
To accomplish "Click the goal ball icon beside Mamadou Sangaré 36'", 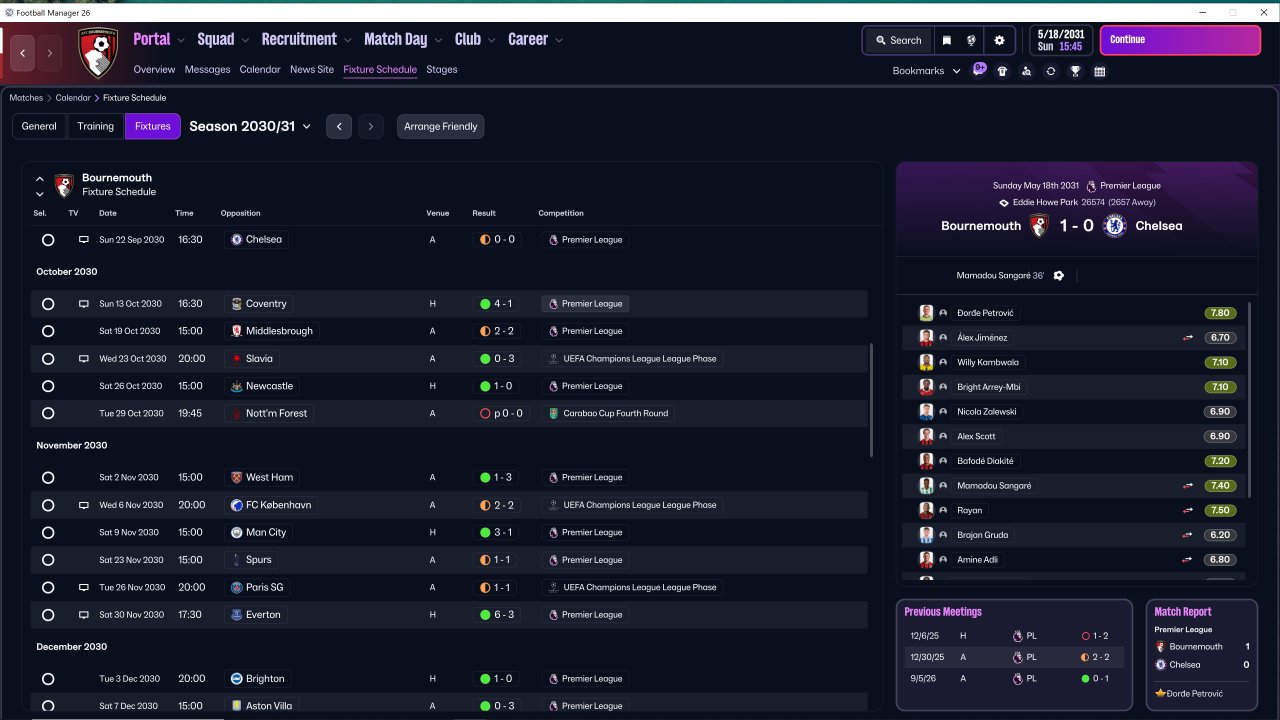I will click(x=1059, y=276).
